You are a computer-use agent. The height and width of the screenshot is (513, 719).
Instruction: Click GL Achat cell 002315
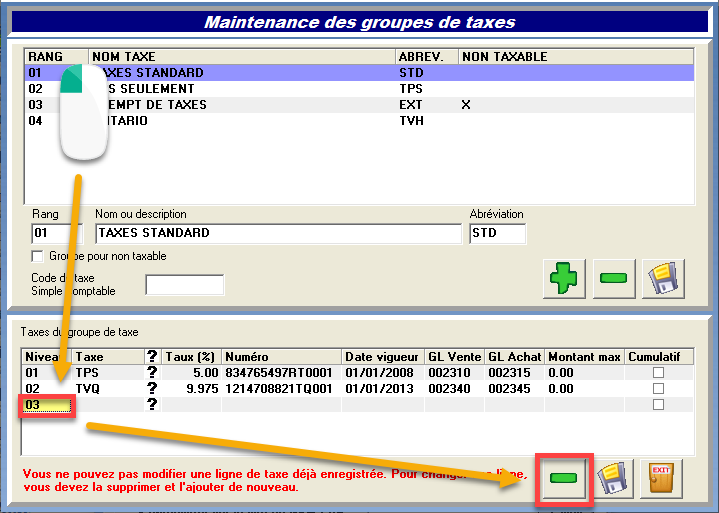[x=514, y=372]
